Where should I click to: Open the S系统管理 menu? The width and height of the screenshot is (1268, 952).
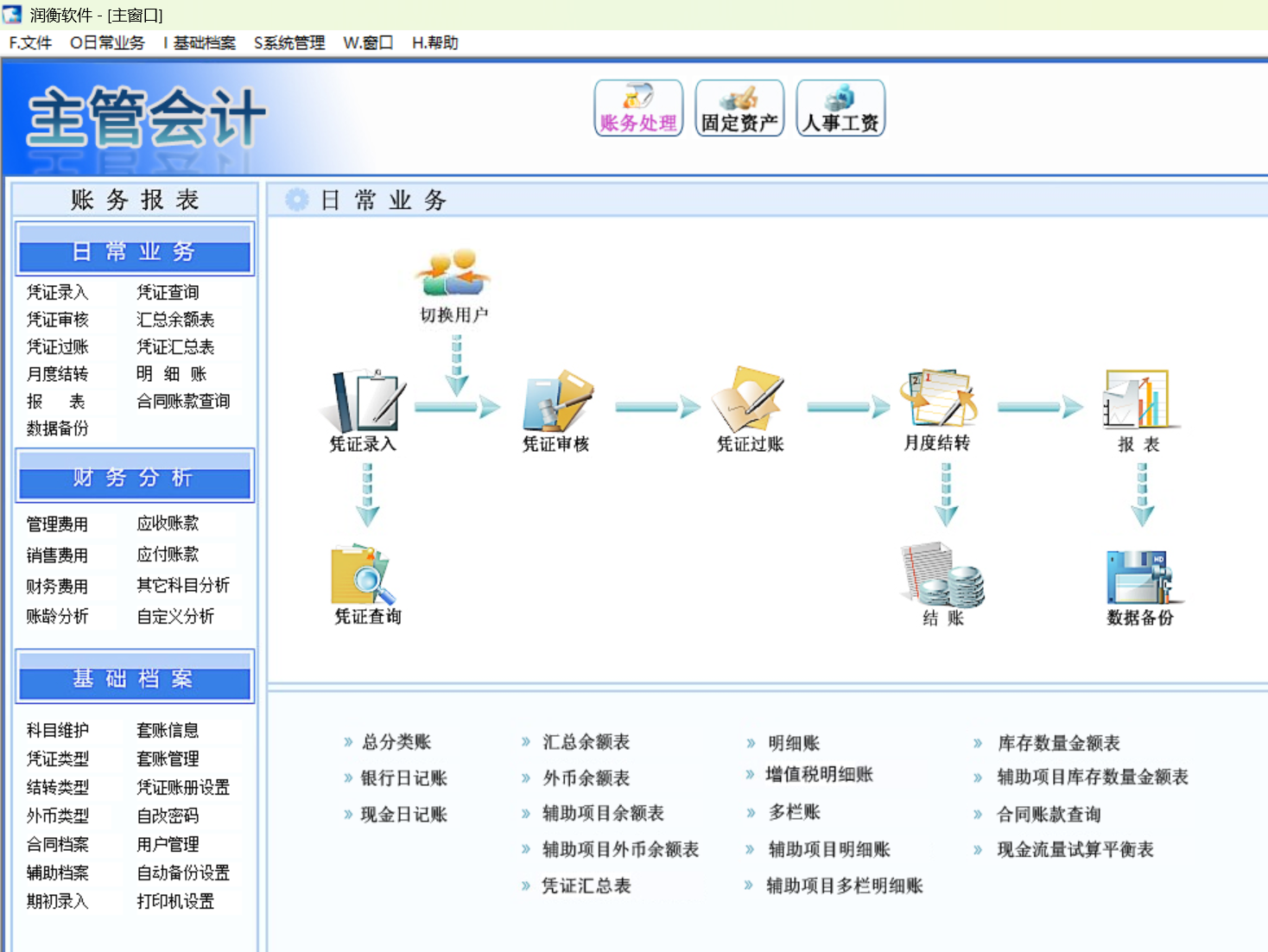[289, 43]
